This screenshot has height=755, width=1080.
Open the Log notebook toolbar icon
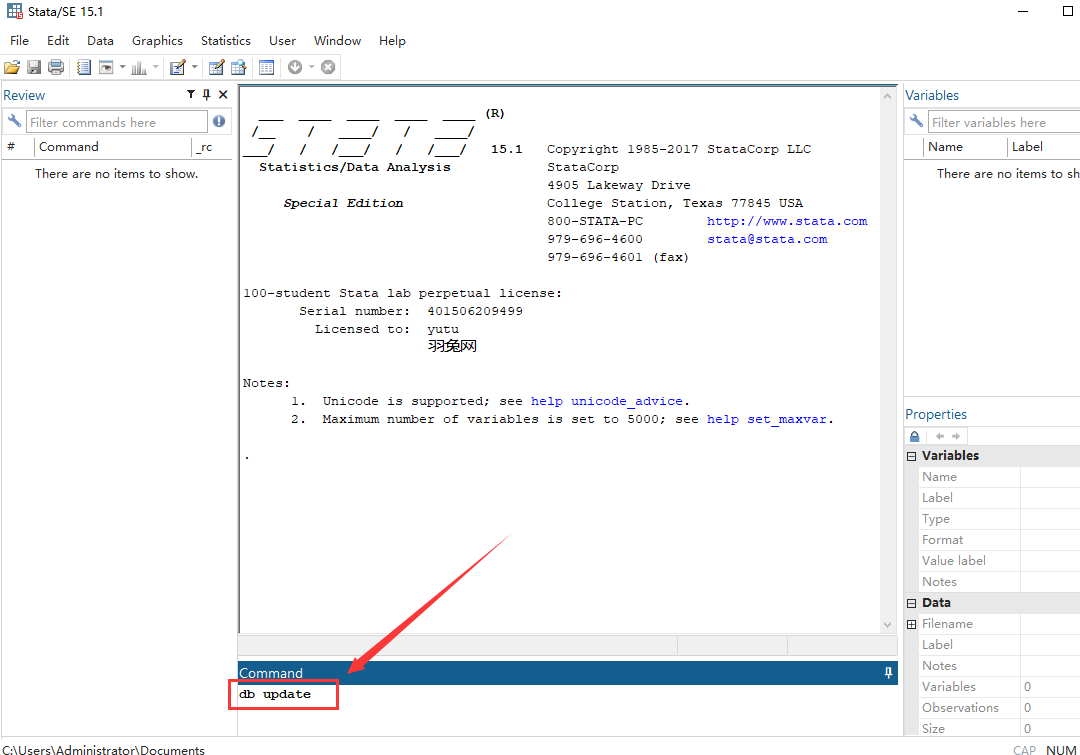(84, 67)
